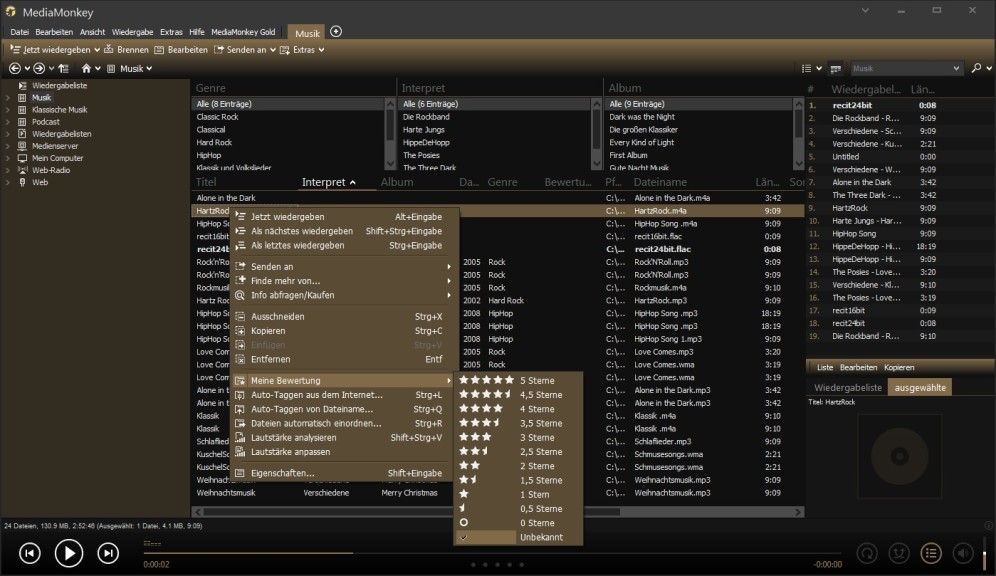The image size is (996, 576).
Task: Toggle repeat playback in the player bar
Action: click(869, 553)
